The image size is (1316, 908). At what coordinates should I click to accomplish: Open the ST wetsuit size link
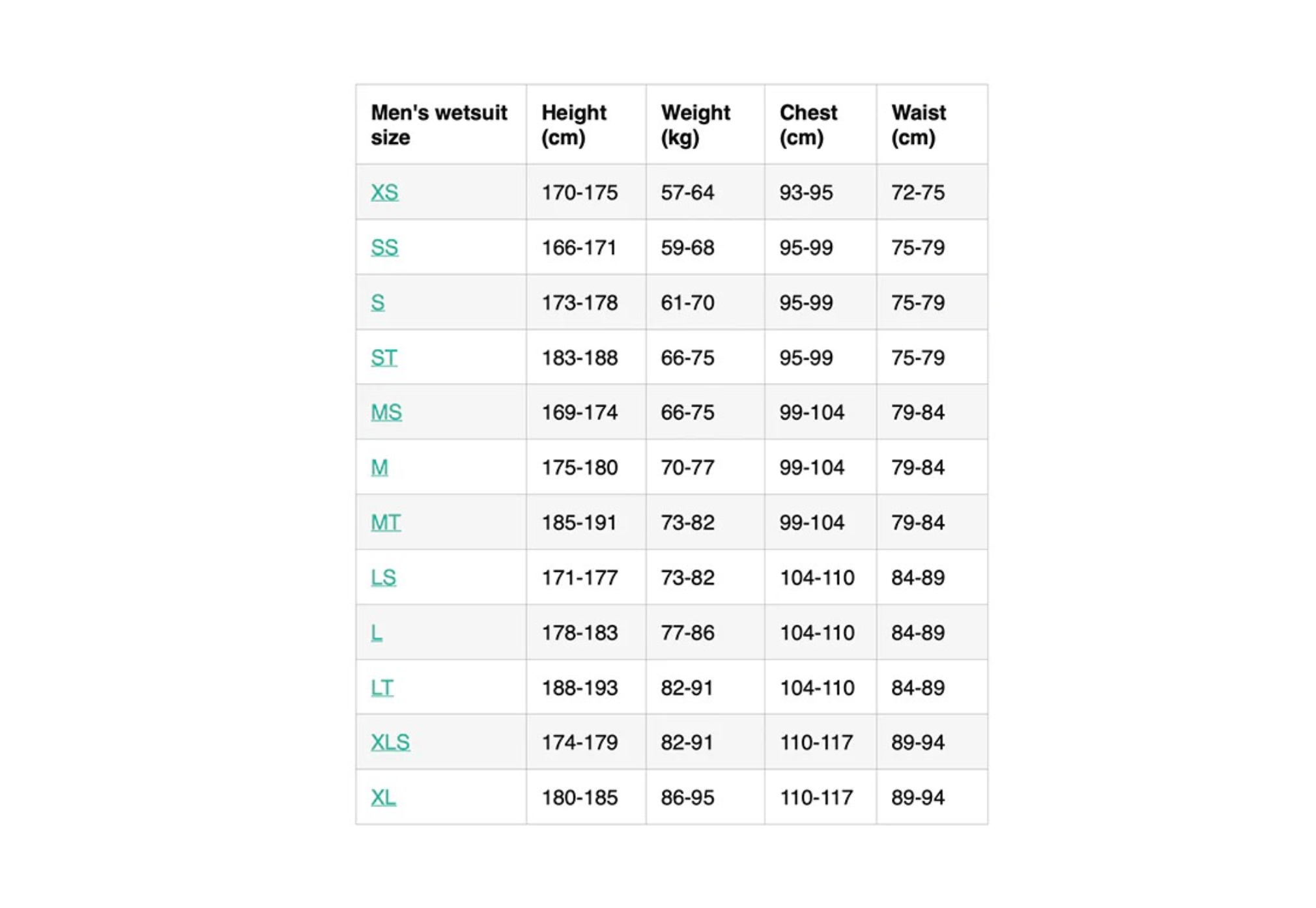(x=383, y=358)
